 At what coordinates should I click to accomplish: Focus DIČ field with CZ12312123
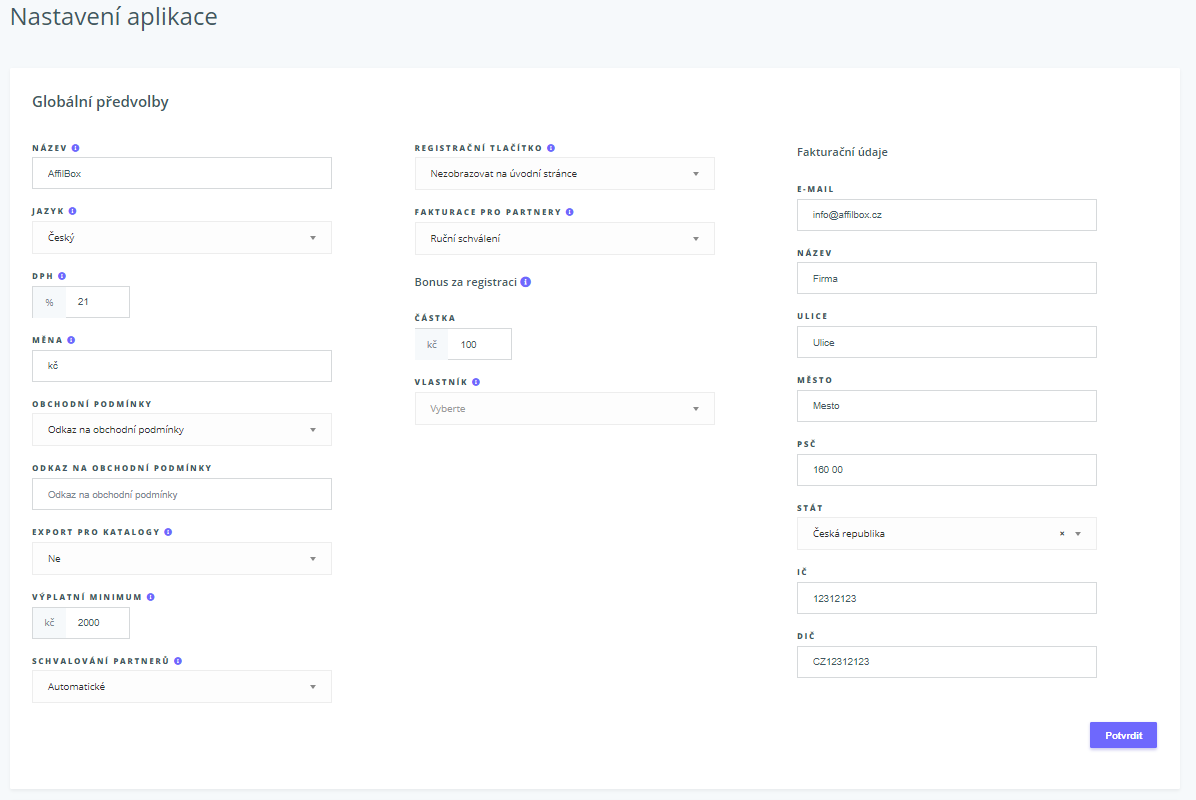(947, 662)
